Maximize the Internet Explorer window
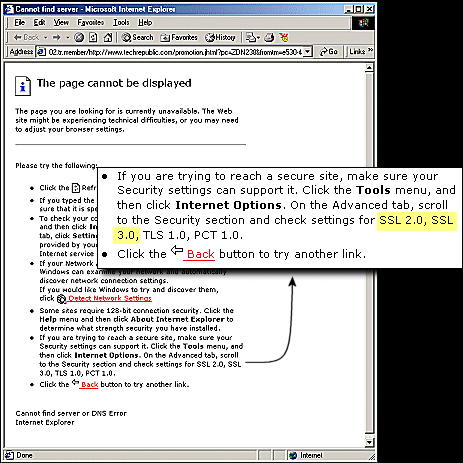The height and width of the screenshot is (463, 463). (359, 9)
